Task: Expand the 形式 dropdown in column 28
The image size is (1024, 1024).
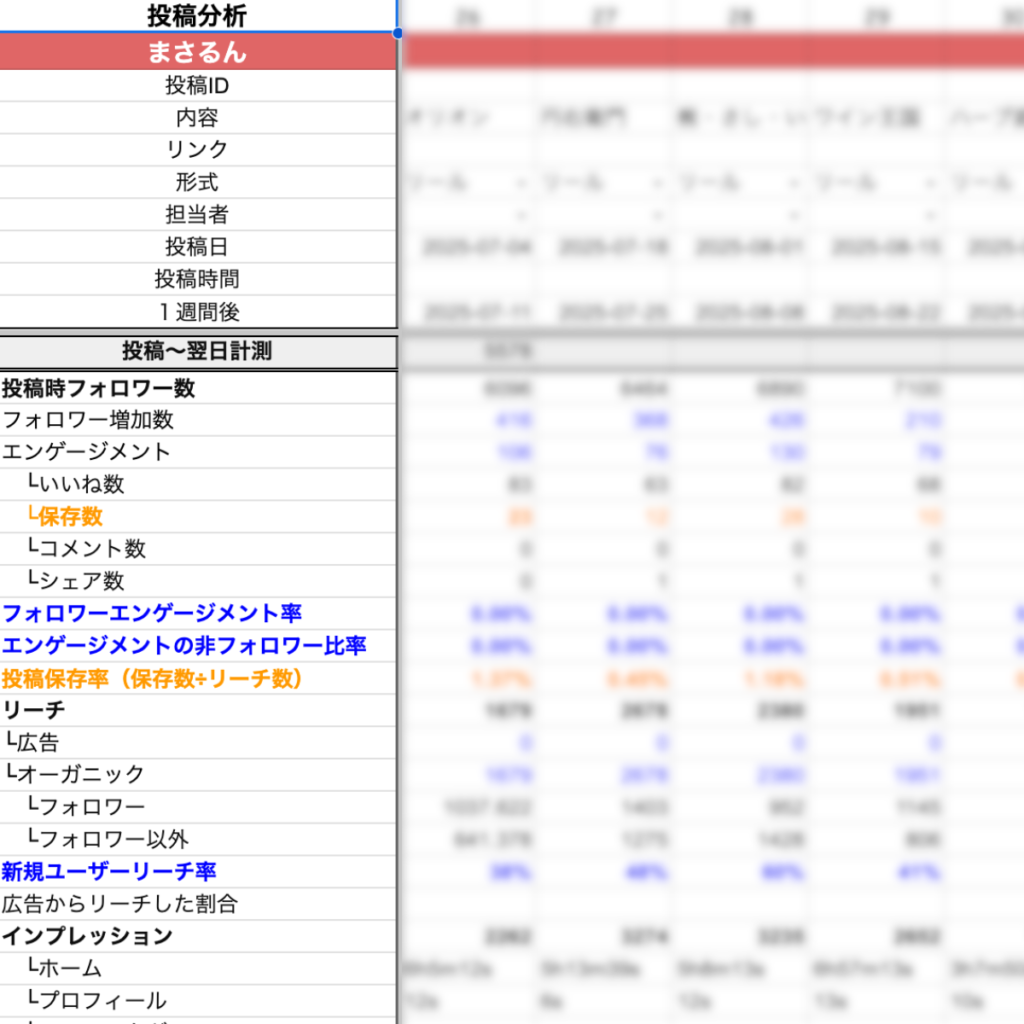Action: click(x=793, y=183)
